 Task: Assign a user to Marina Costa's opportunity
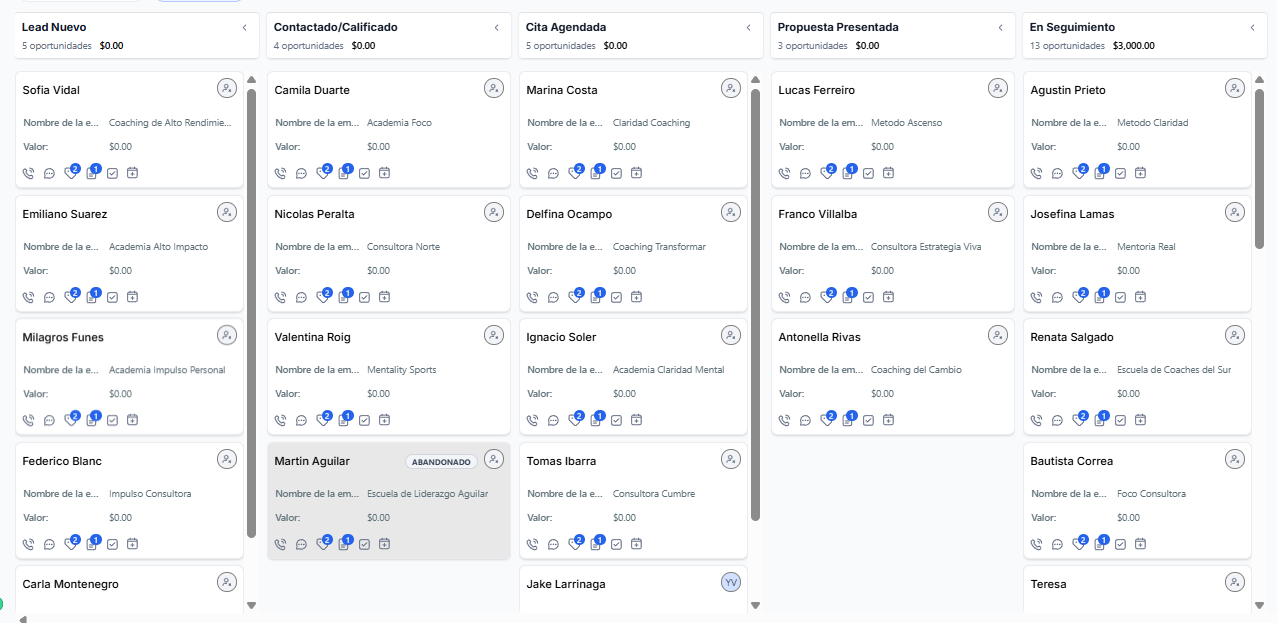tap(731, 88)
